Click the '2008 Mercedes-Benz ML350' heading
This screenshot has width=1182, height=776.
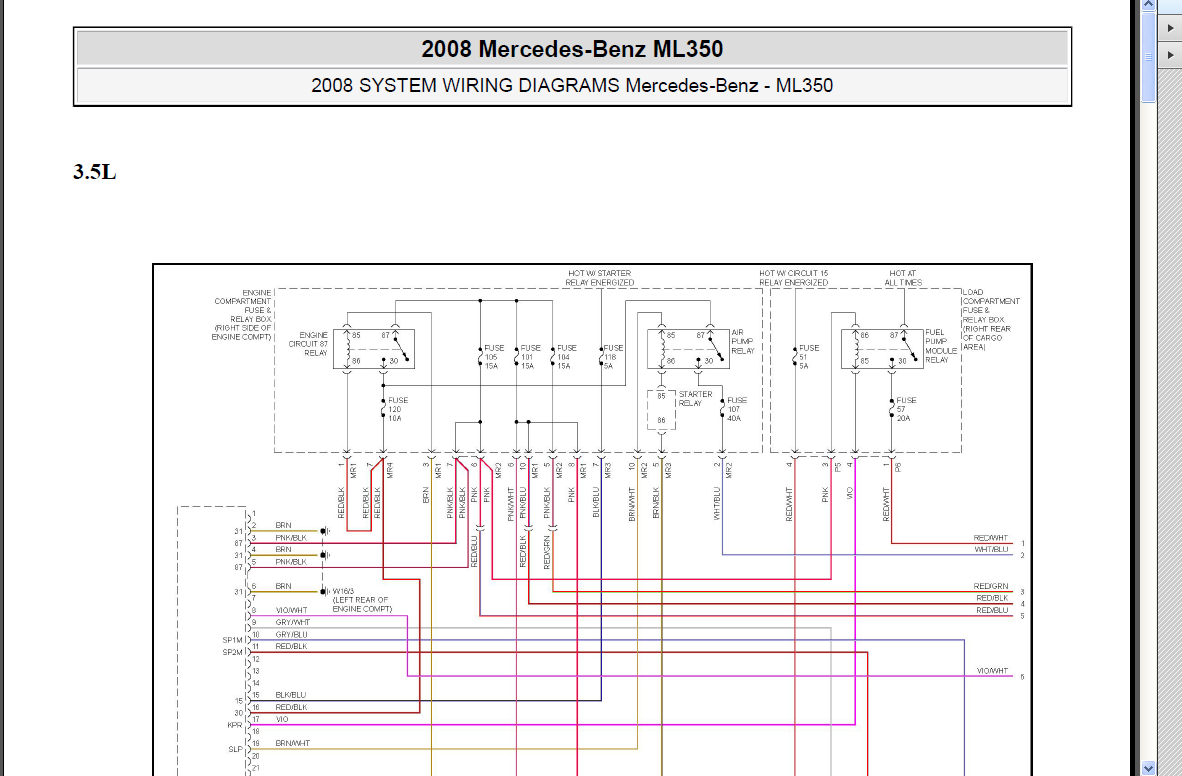(x=572, y=49)
